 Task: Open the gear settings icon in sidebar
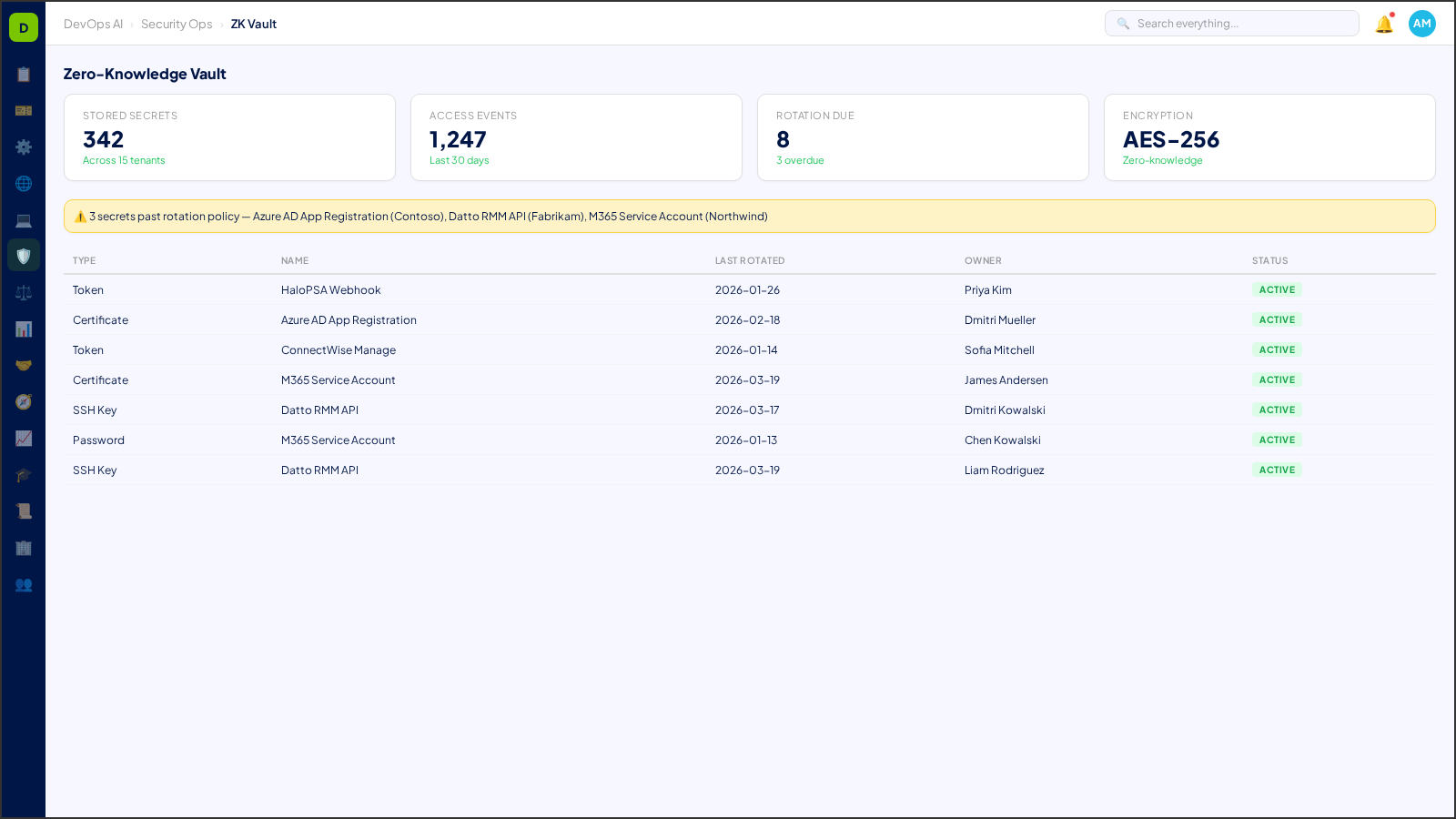pos(24,147)
